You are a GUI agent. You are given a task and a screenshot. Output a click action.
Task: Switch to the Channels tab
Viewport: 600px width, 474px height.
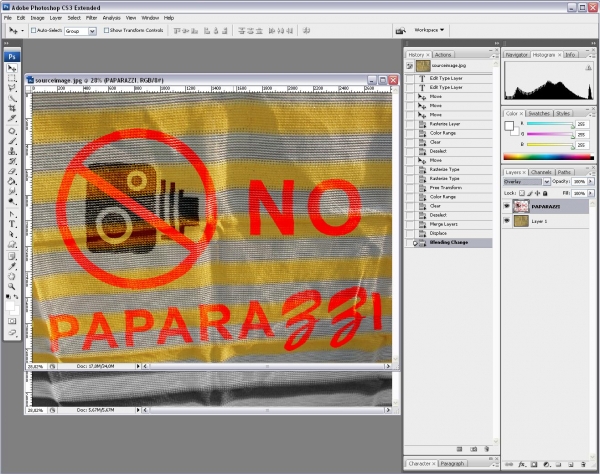click(x=541, y=172)
